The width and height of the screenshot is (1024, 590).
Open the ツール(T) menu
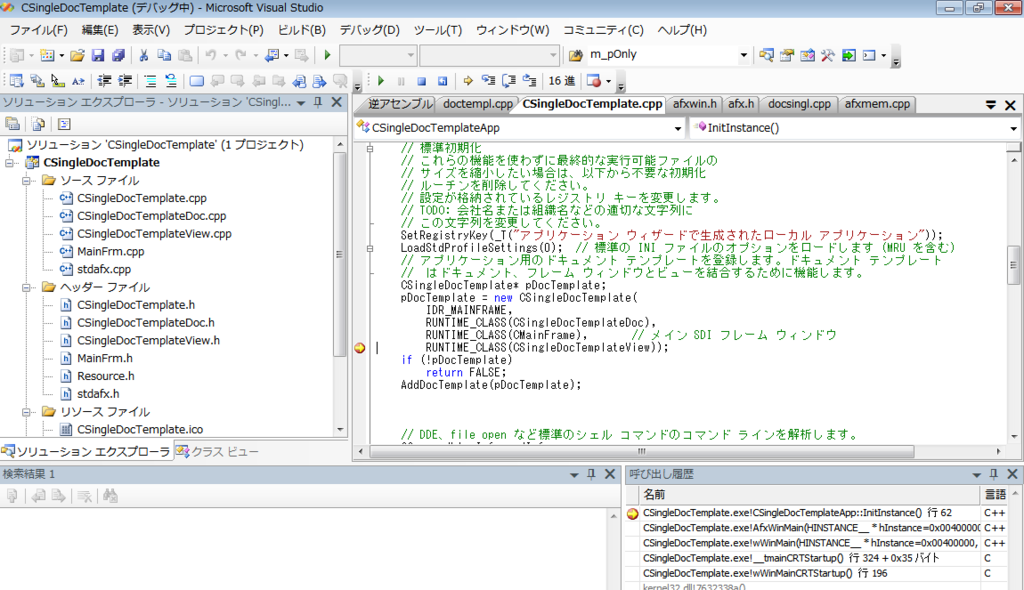pos(438,30)
